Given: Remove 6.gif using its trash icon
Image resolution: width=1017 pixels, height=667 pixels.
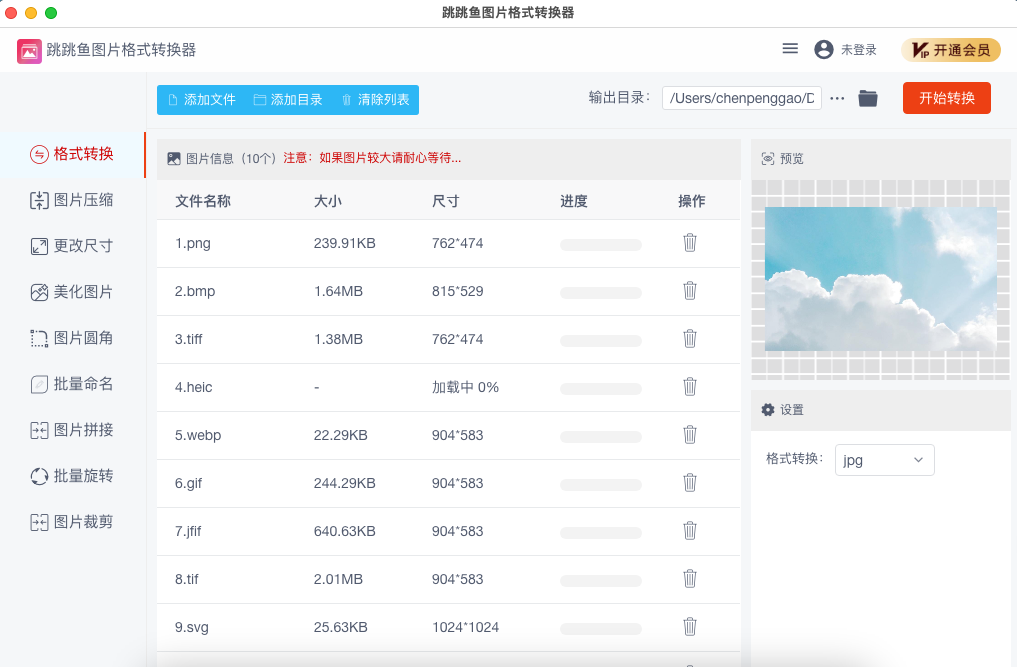Looking at the screenshot, I should (689, 483).
